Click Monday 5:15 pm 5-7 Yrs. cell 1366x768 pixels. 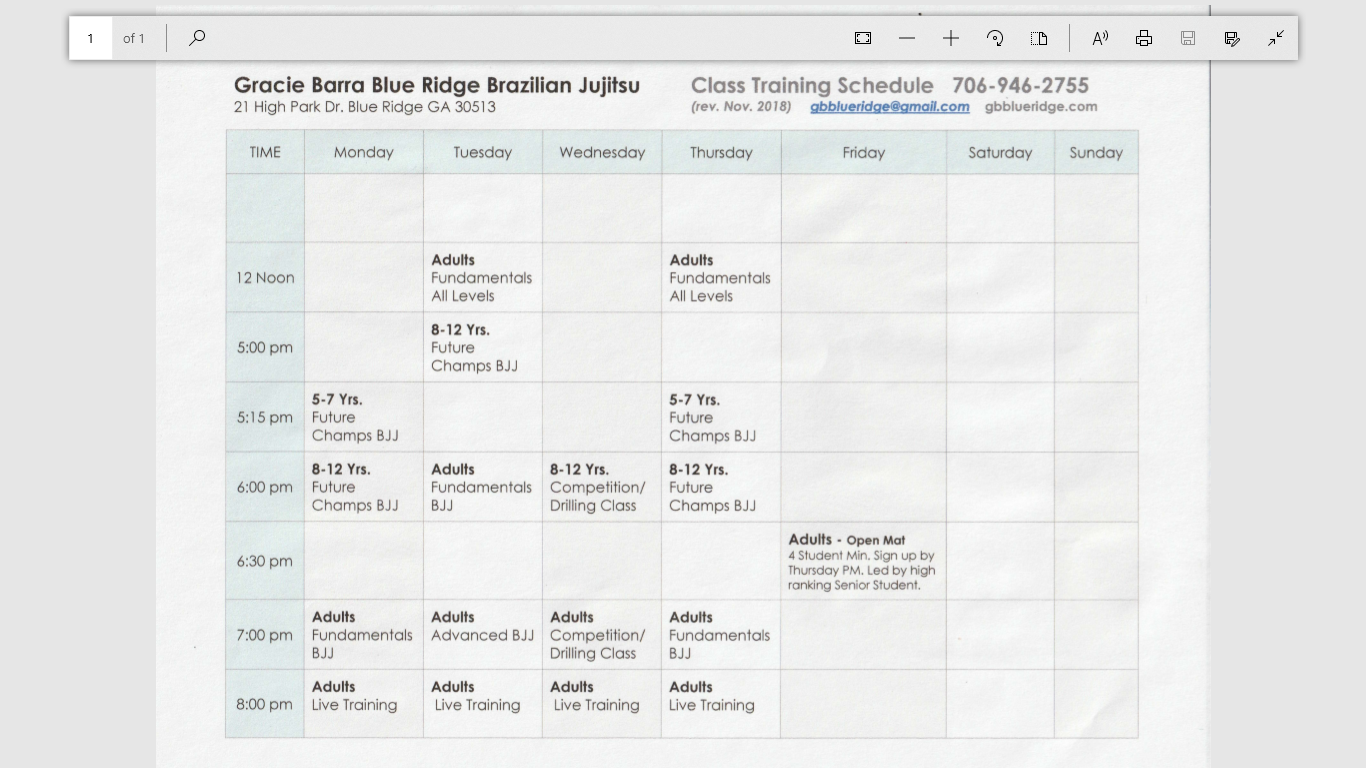[x=364, y=417]
